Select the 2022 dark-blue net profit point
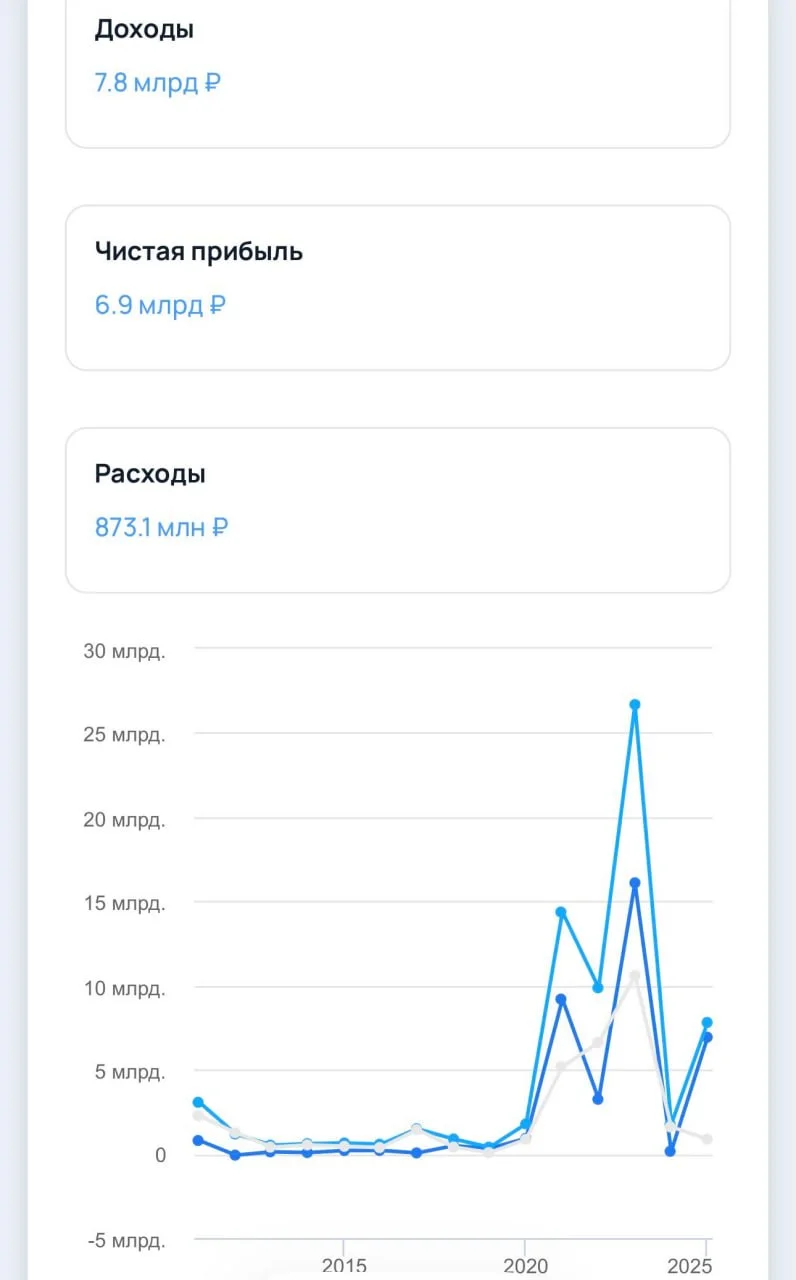 coord(598,1099)
